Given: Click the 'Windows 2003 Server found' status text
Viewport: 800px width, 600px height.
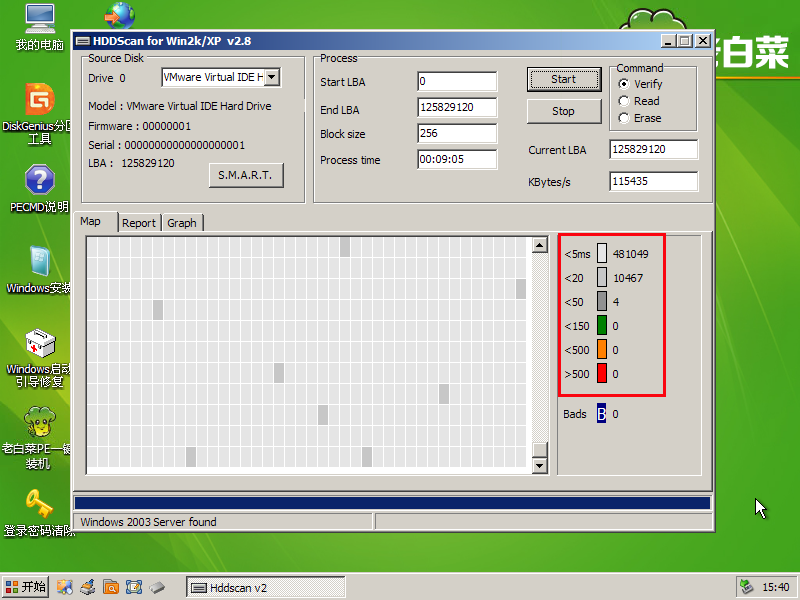Looking at the screenshot, I should 148,522.
